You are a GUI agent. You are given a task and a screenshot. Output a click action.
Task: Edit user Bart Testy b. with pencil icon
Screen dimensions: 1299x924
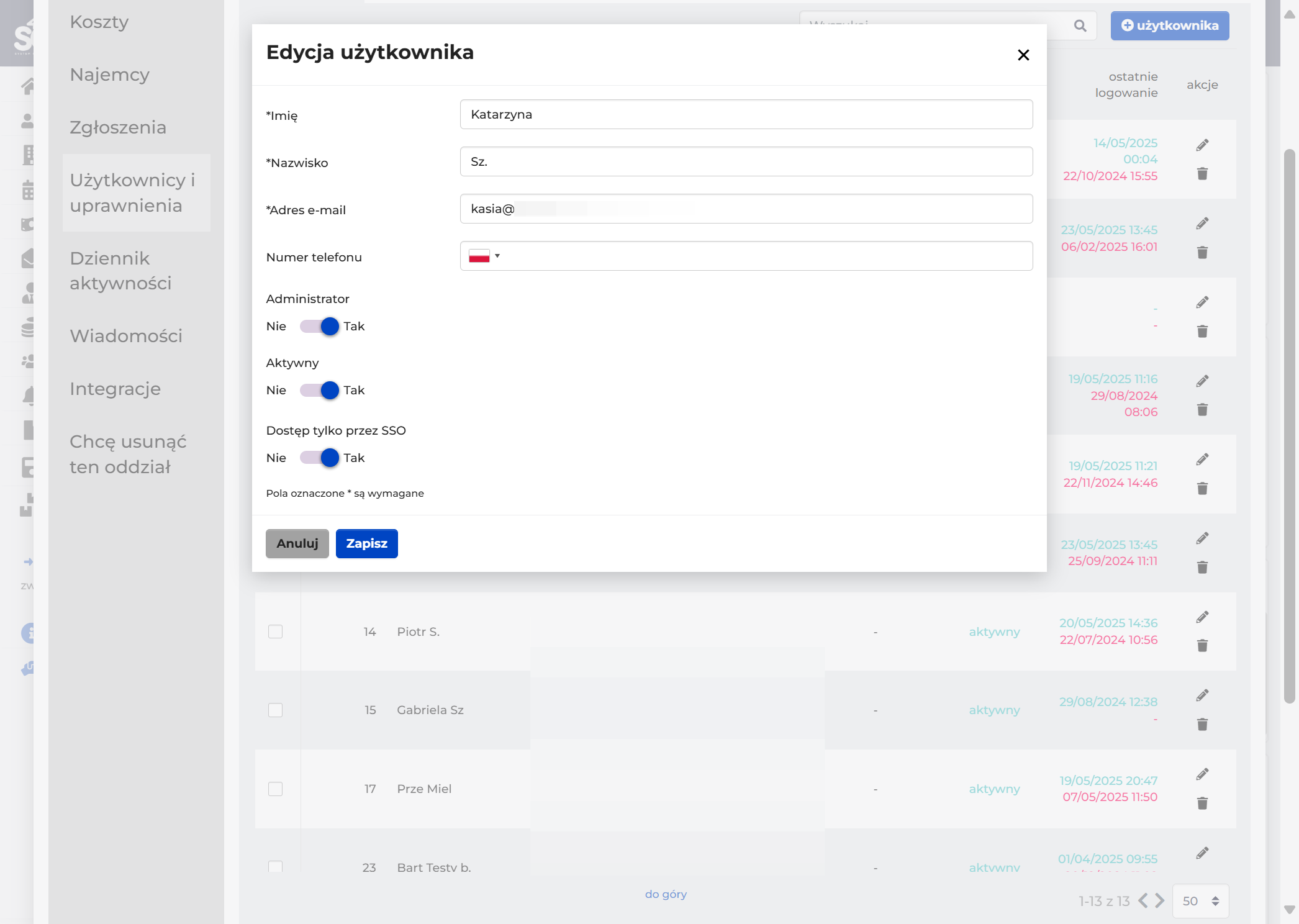[x=1202, y=853]
